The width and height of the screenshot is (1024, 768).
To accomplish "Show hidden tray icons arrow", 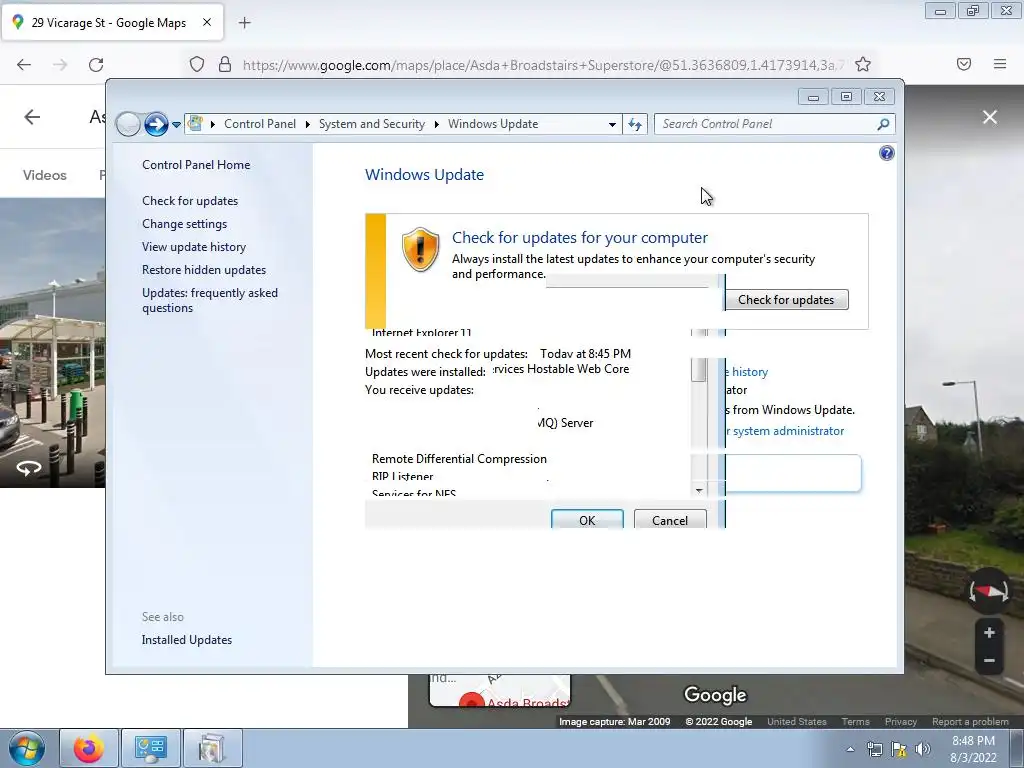I will click(850, 749).
